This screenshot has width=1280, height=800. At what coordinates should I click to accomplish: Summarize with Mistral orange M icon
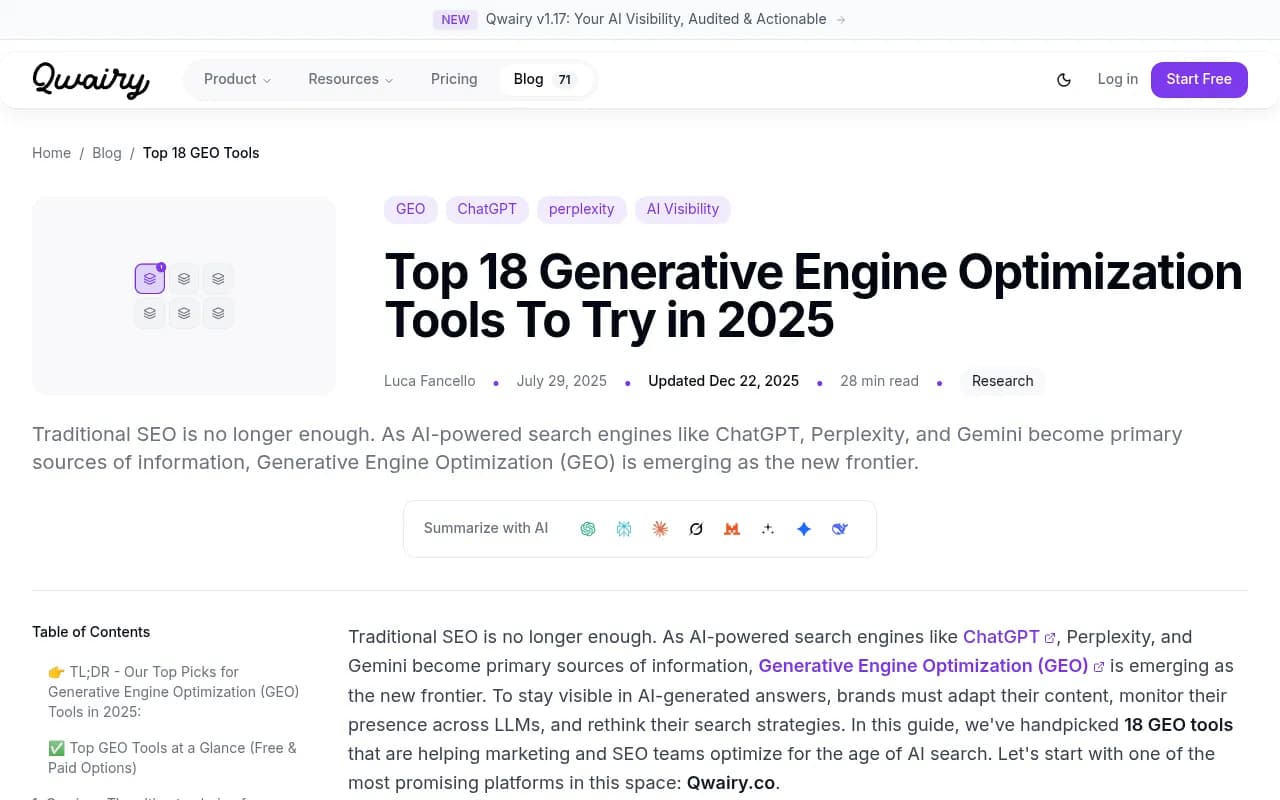pyautogui.click(x=732, y=529)
